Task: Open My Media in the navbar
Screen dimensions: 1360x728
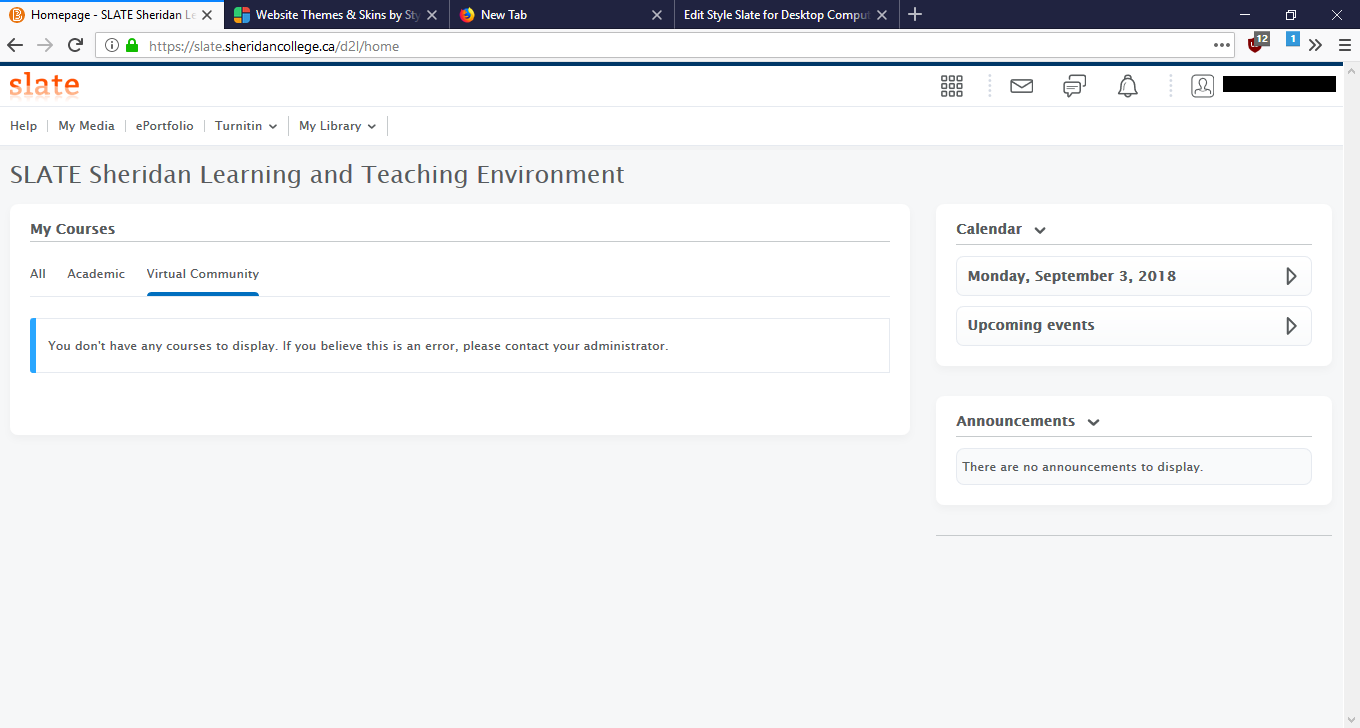Action: [86, 126]
